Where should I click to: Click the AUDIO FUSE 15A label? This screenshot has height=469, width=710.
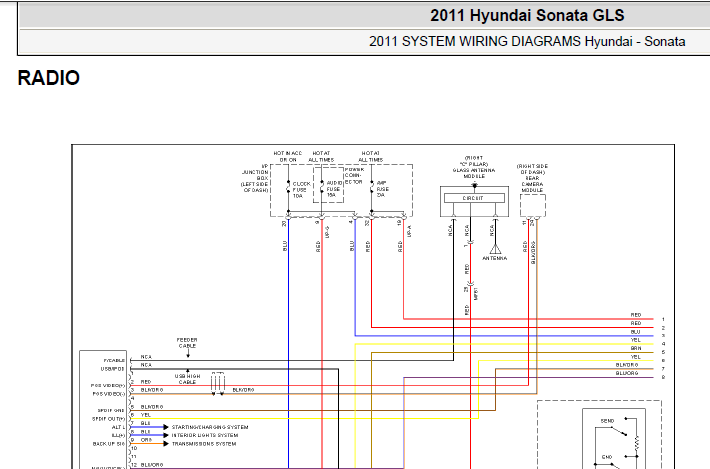(x=334, y=189)
